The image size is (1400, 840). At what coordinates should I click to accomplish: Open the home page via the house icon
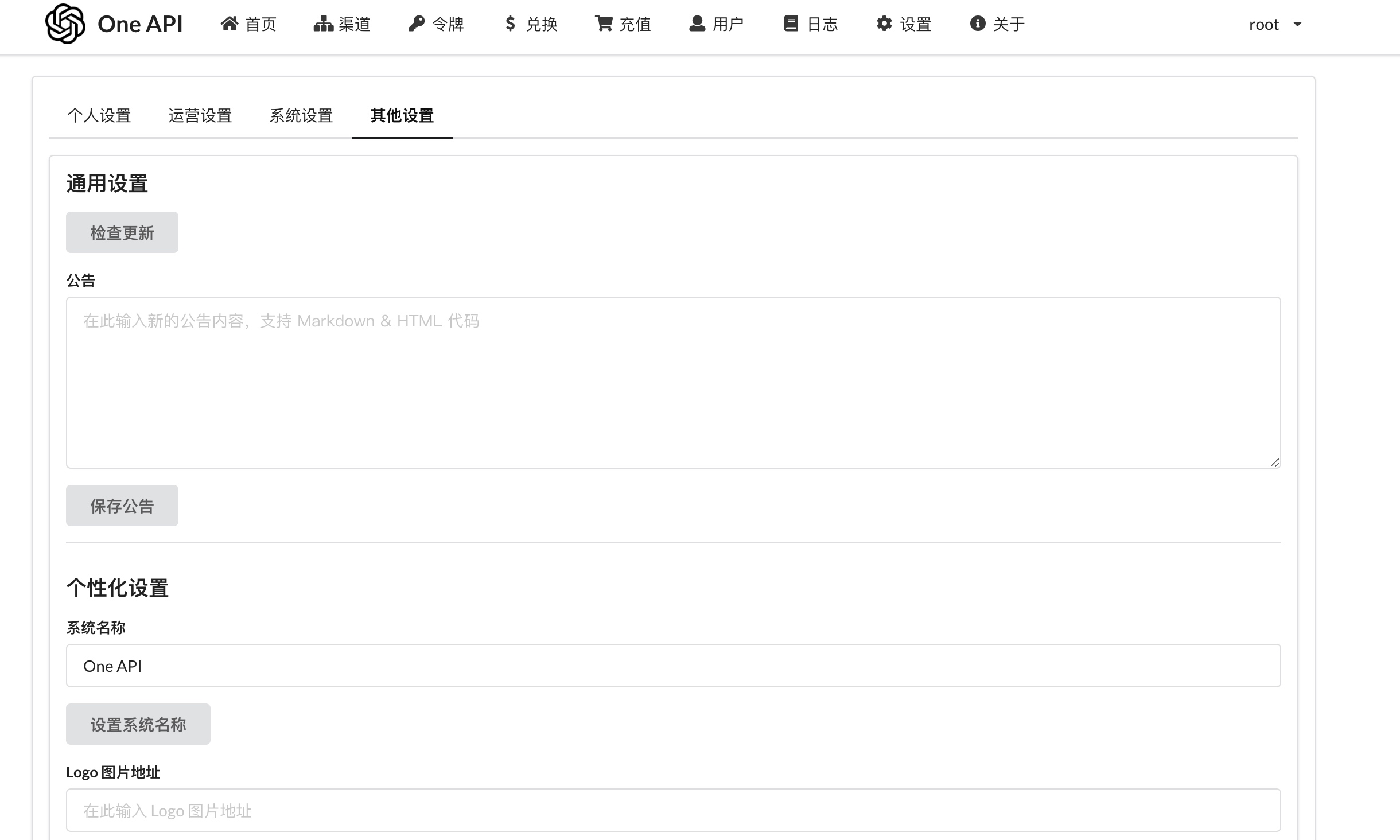pyautogui.click(x=230, y=24)
